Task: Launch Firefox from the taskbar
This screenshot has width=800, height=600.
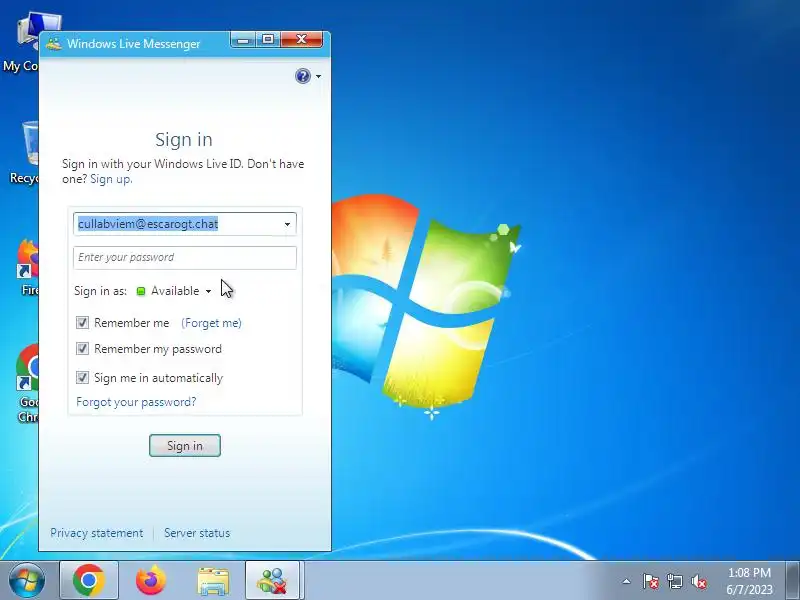Action: [x=151, y=580]
